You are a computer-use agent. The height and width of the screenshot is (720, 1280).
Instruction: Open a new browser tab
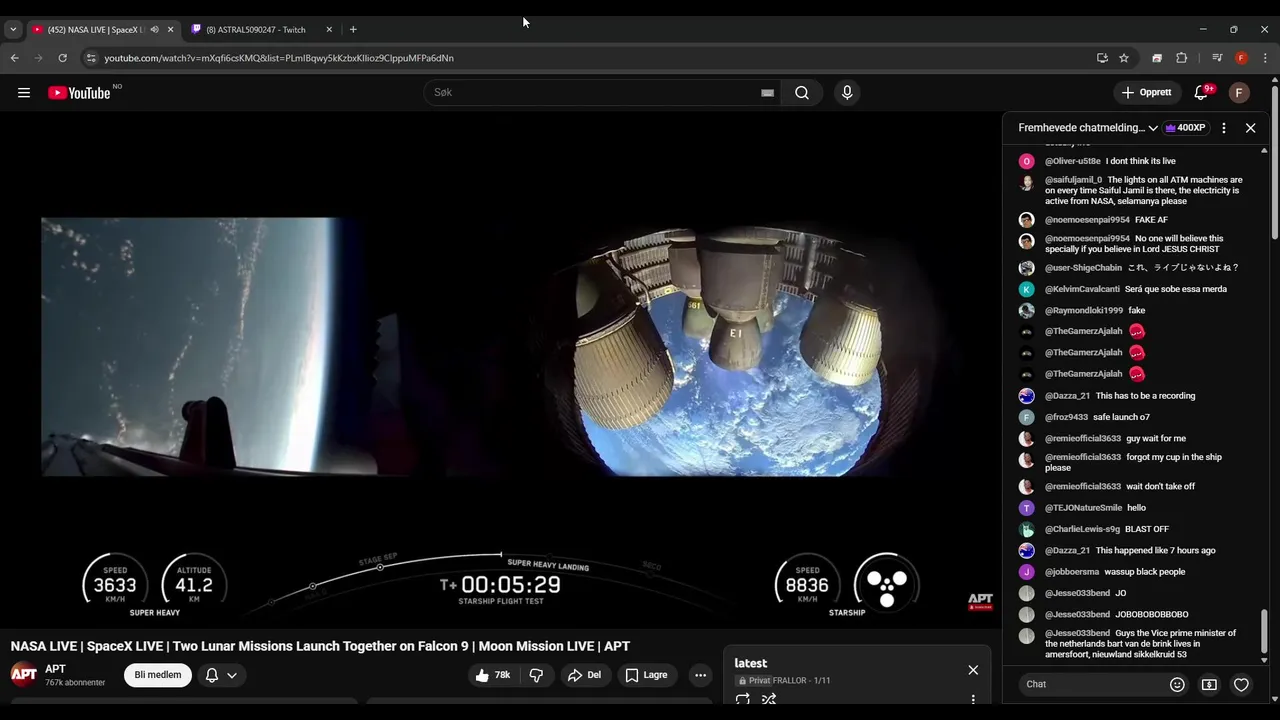pos(353,29)
